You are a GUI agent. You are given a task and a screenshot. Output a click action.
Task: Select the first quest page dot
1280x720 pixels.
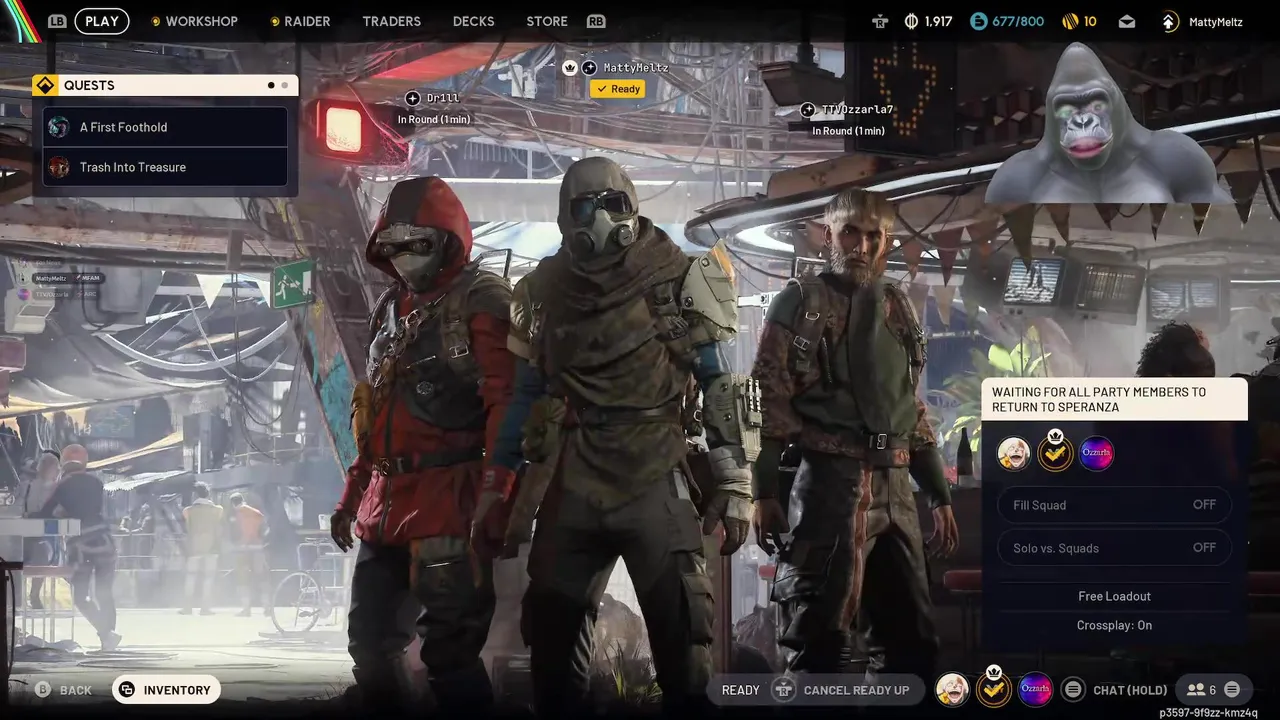click(x=271, y=86)
